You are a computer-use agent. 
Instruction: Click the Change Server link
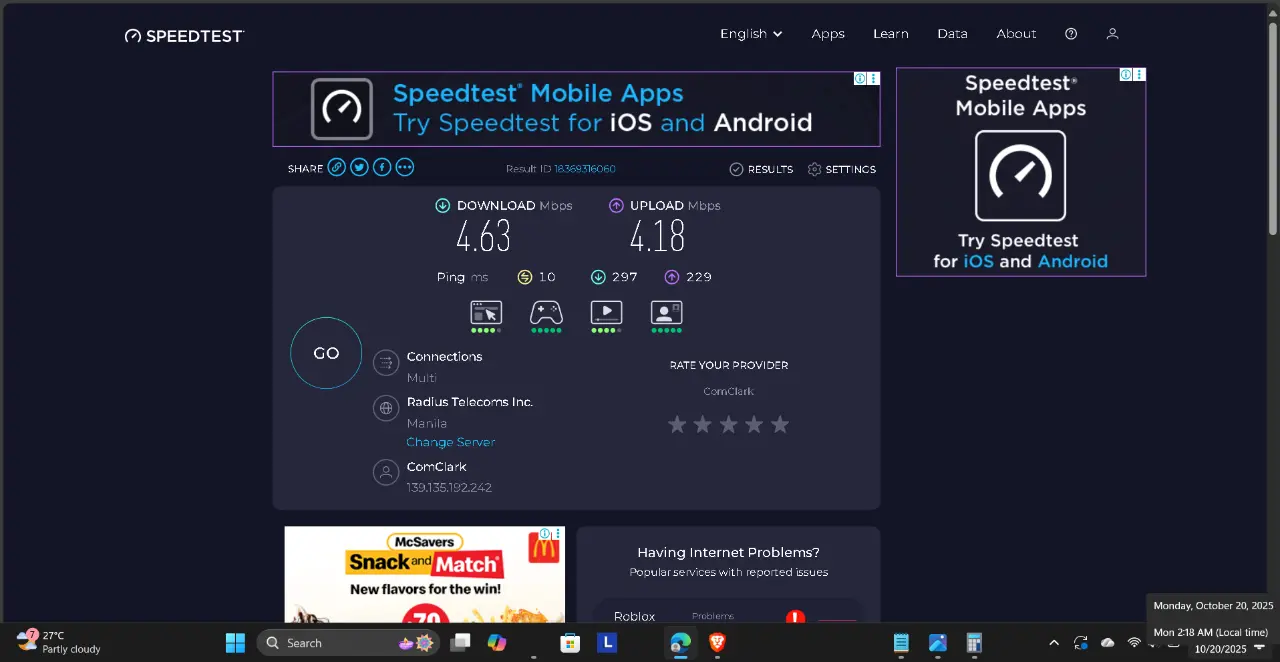point(451,442)
